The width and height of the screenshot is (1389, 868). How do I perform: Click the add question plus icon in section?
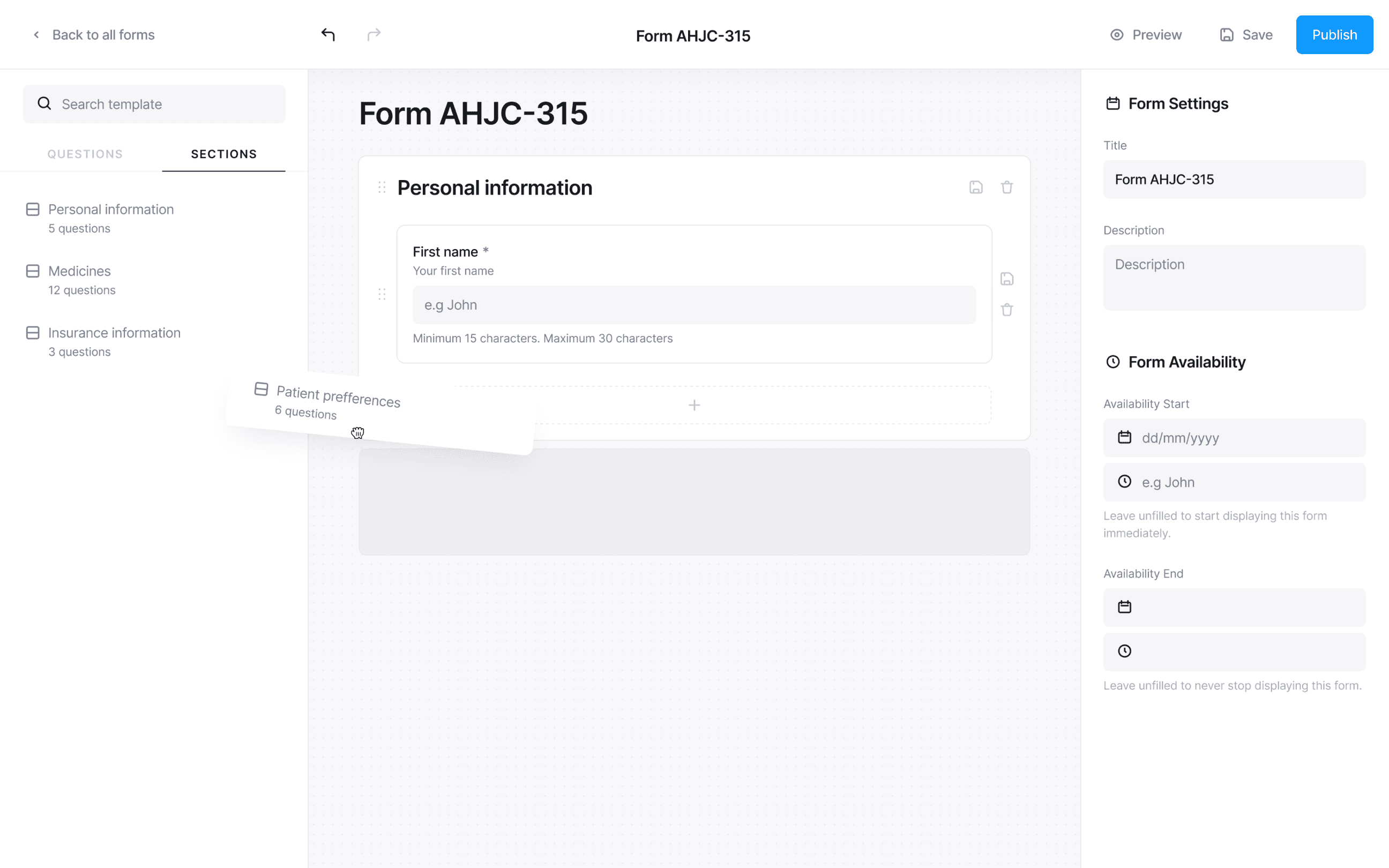(694, 405)
